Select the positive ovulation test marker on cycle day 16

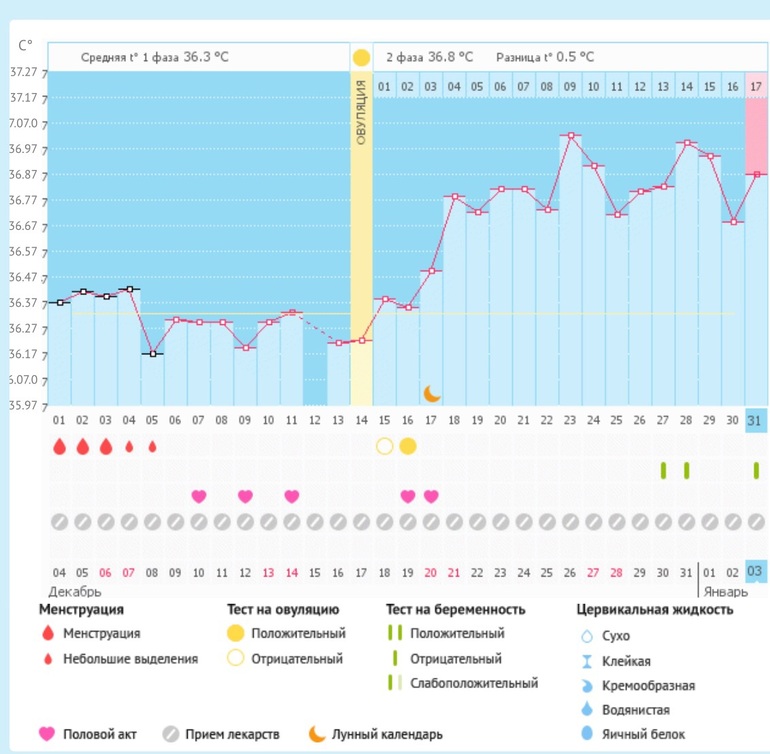[x=407, y=446]
